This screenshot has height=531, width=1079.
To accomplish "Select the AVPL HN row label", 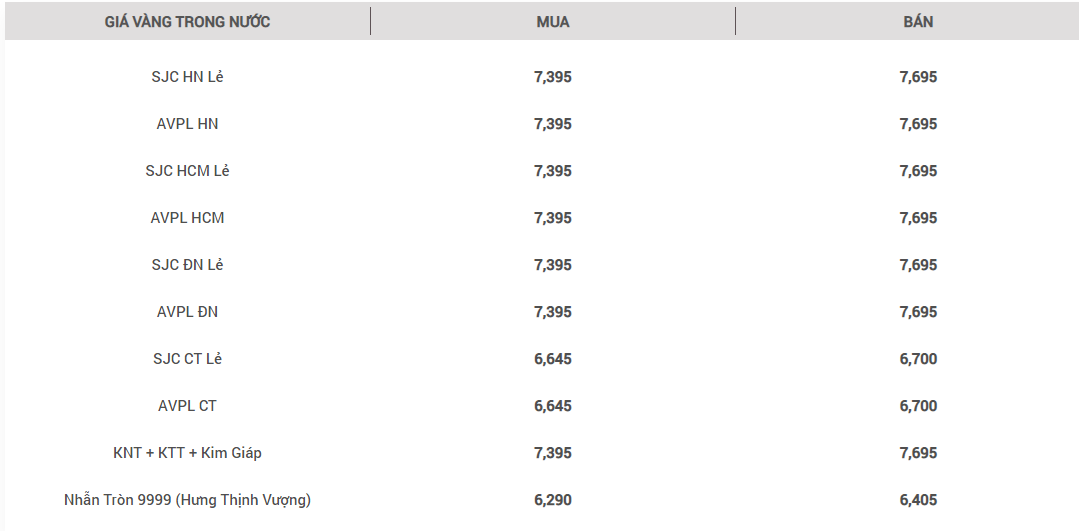I will click(187, 124).
